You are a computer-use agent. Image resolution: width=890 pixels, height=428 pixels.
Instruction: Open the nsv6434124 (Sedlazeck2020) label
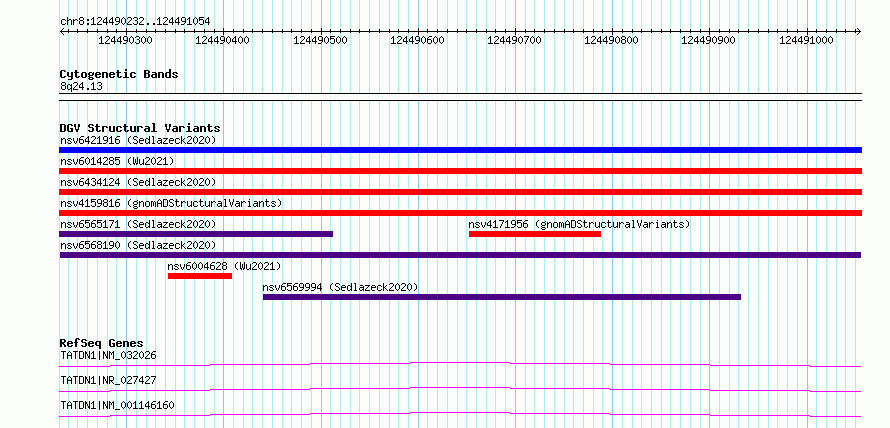pos(138,182)
